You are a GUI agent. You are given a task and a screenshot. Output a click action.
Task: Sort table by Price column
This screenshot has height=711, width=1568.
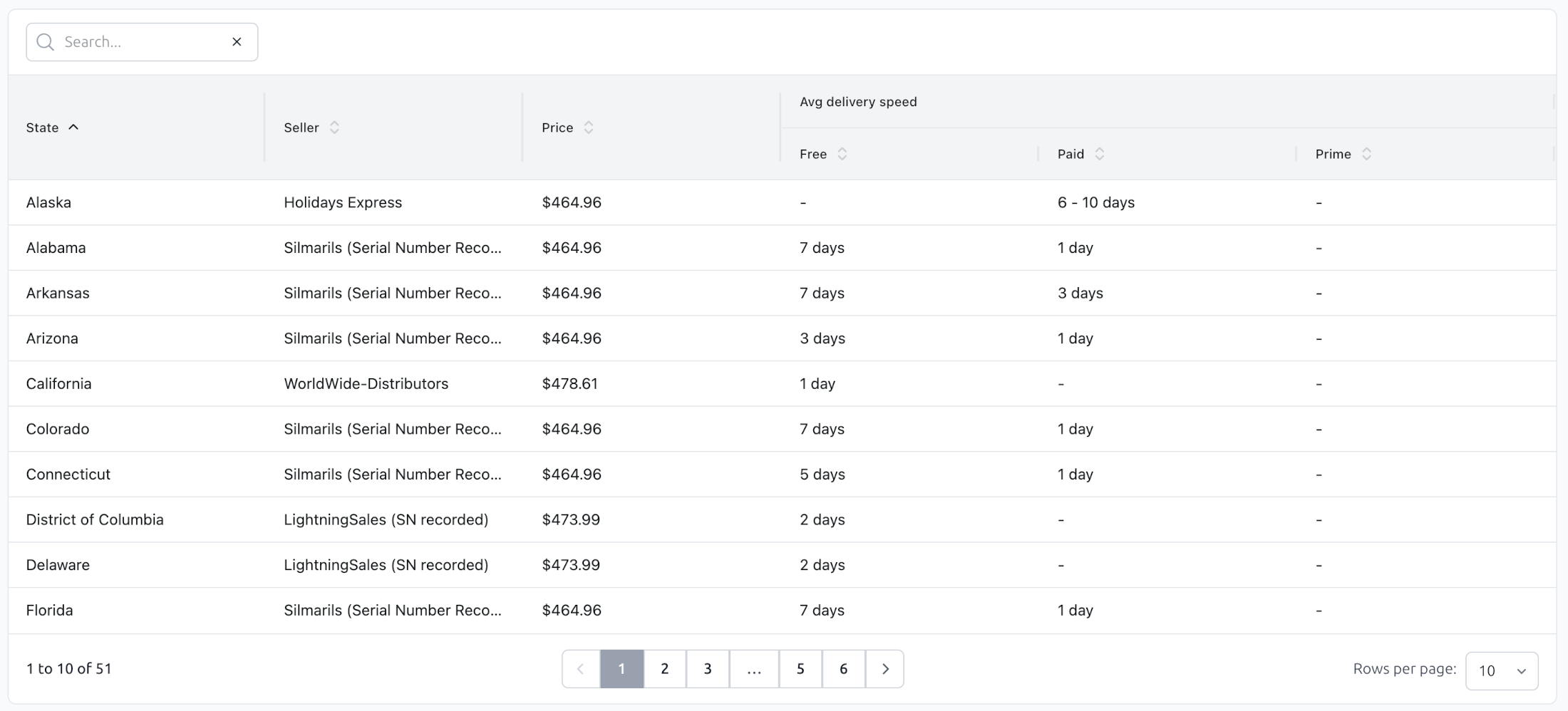click(588, 128)
